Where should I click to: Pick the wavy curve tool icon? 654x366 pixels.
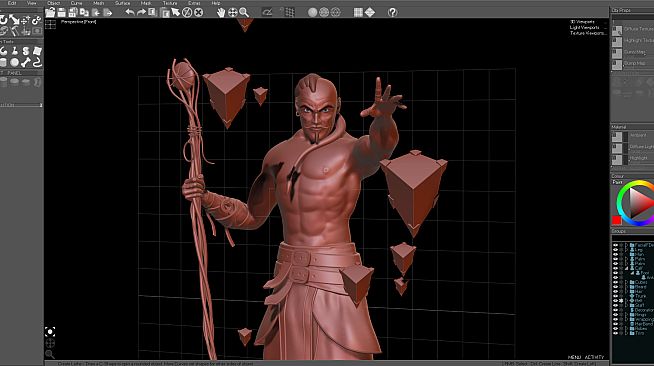pos(37,63)
